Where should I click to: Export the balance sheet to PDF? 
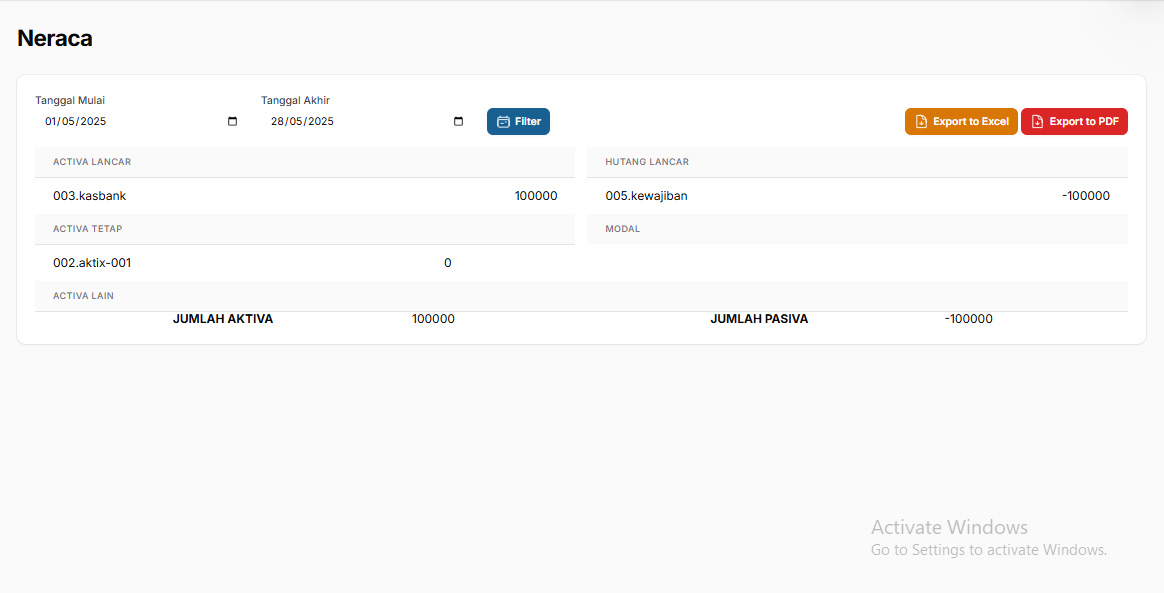pyautogui.click(x=1074, y=122)
